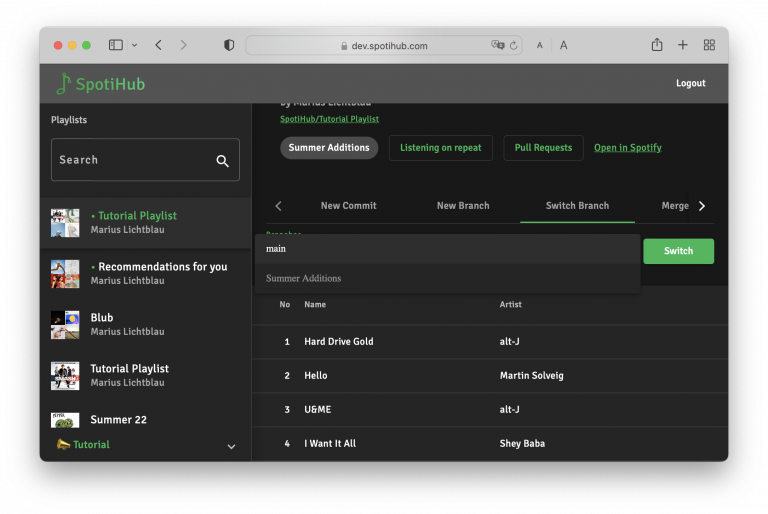768x514 pixels.
Task: Click the Name column header
Action: click(x=315, y=304)
